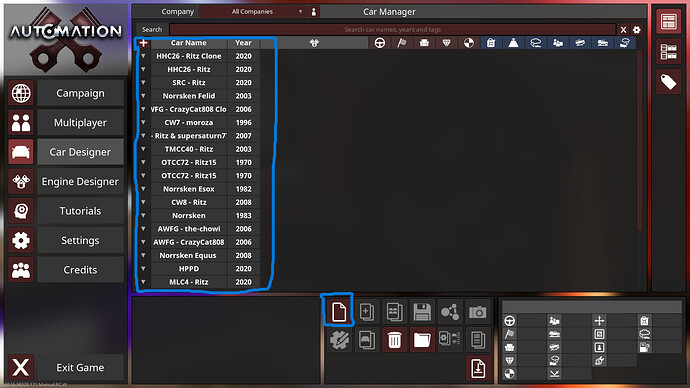Sort by checkered flag column header icon
This screenshot has height=388, width=690.
[402, 43]
